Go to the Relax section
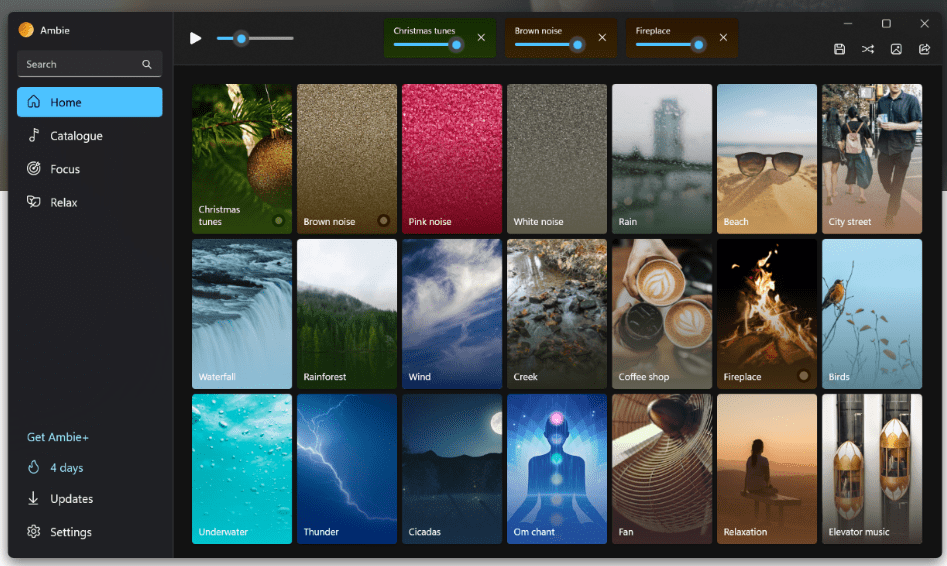Screen dimensions: 947x566 pos(64,202)
